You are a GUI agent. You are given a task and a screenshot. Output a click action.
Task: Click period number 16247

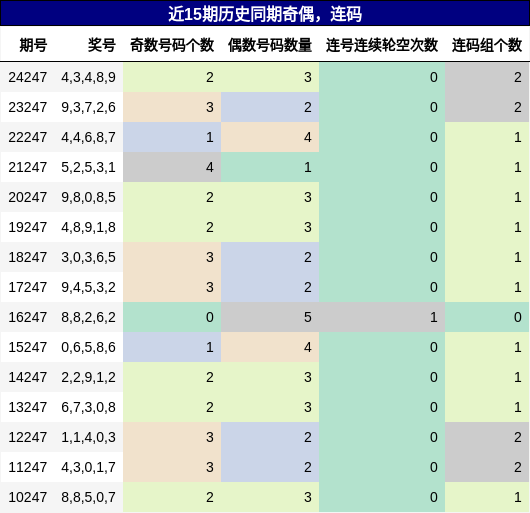coord(28,317)
